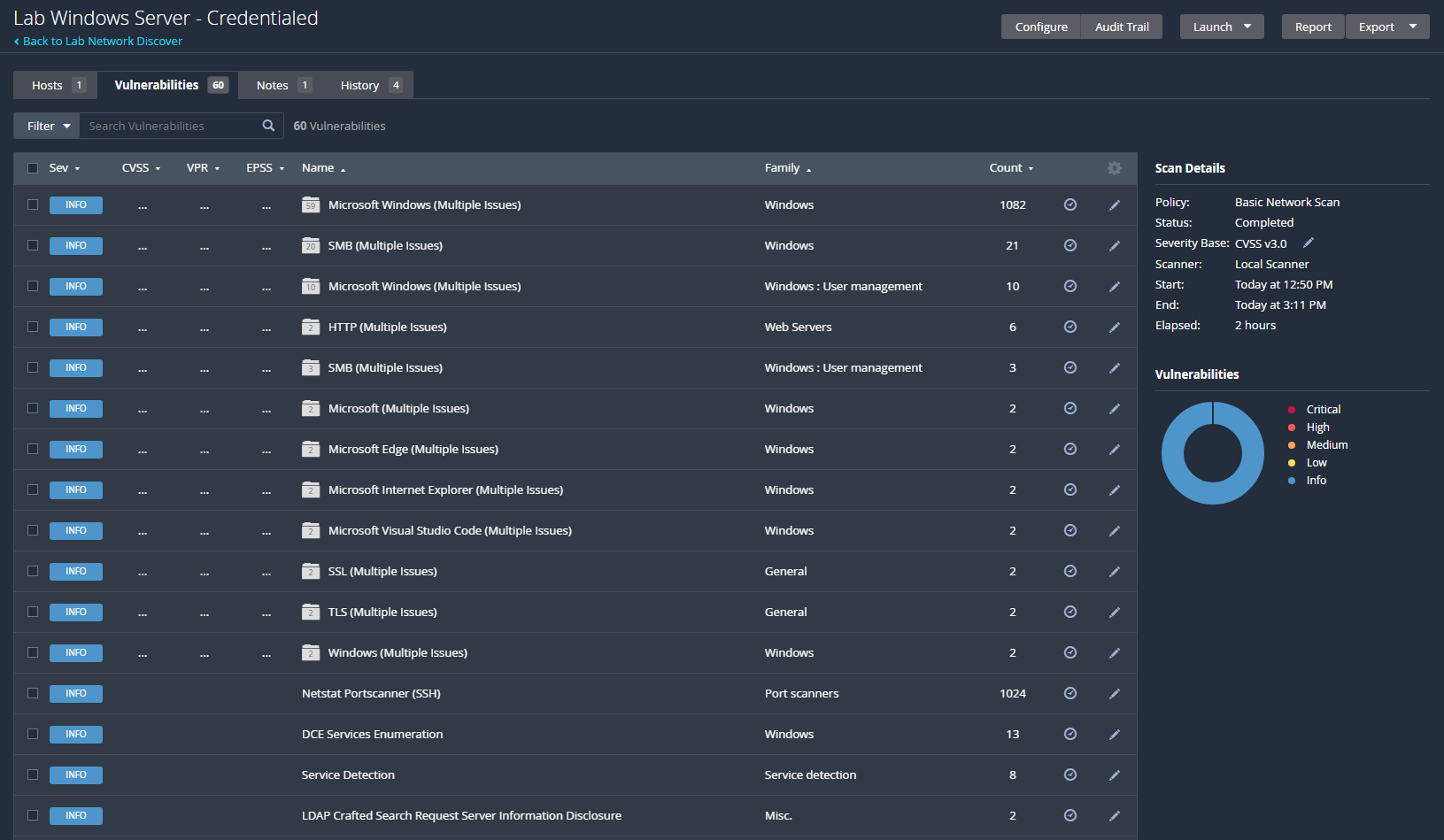This screenshot has width=1444, height=840.
Task: Click folder icon for Microsoft (Multiple Issues) row
Action: (311, 408)
